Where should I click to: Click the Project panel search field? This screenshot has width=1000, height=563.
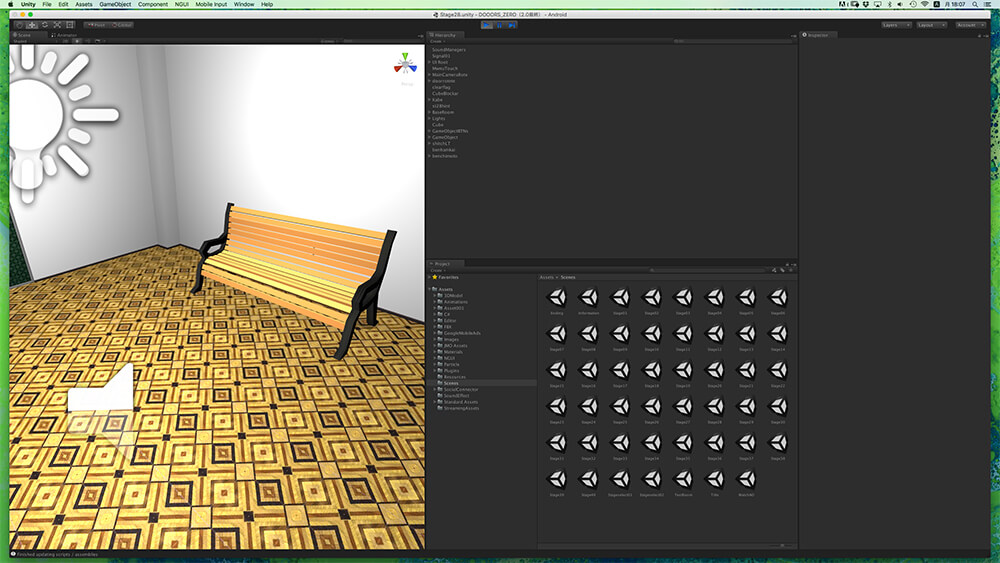(710, 270)
